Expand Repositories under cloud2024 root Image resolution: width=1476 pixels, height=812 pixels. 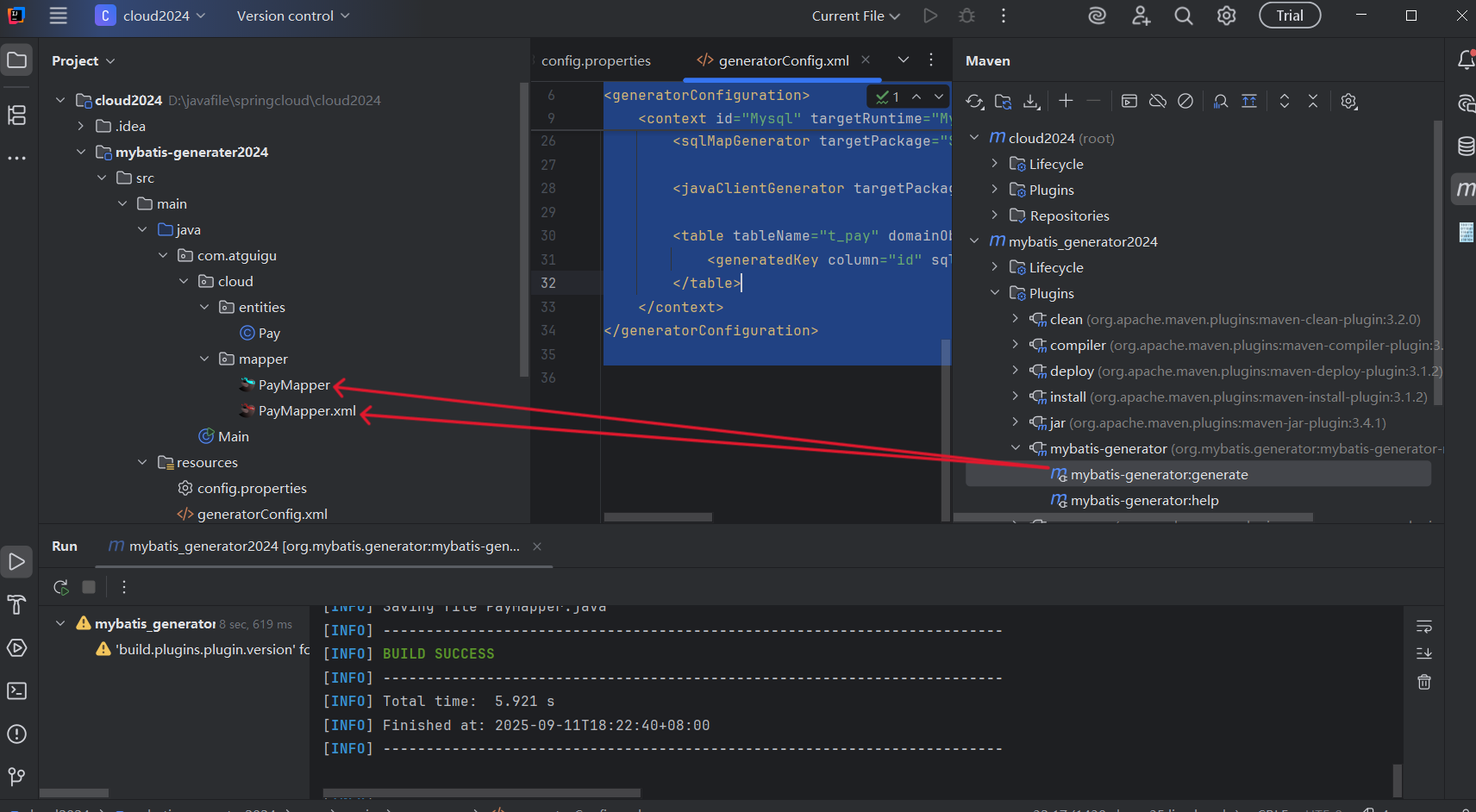point(994,215)
